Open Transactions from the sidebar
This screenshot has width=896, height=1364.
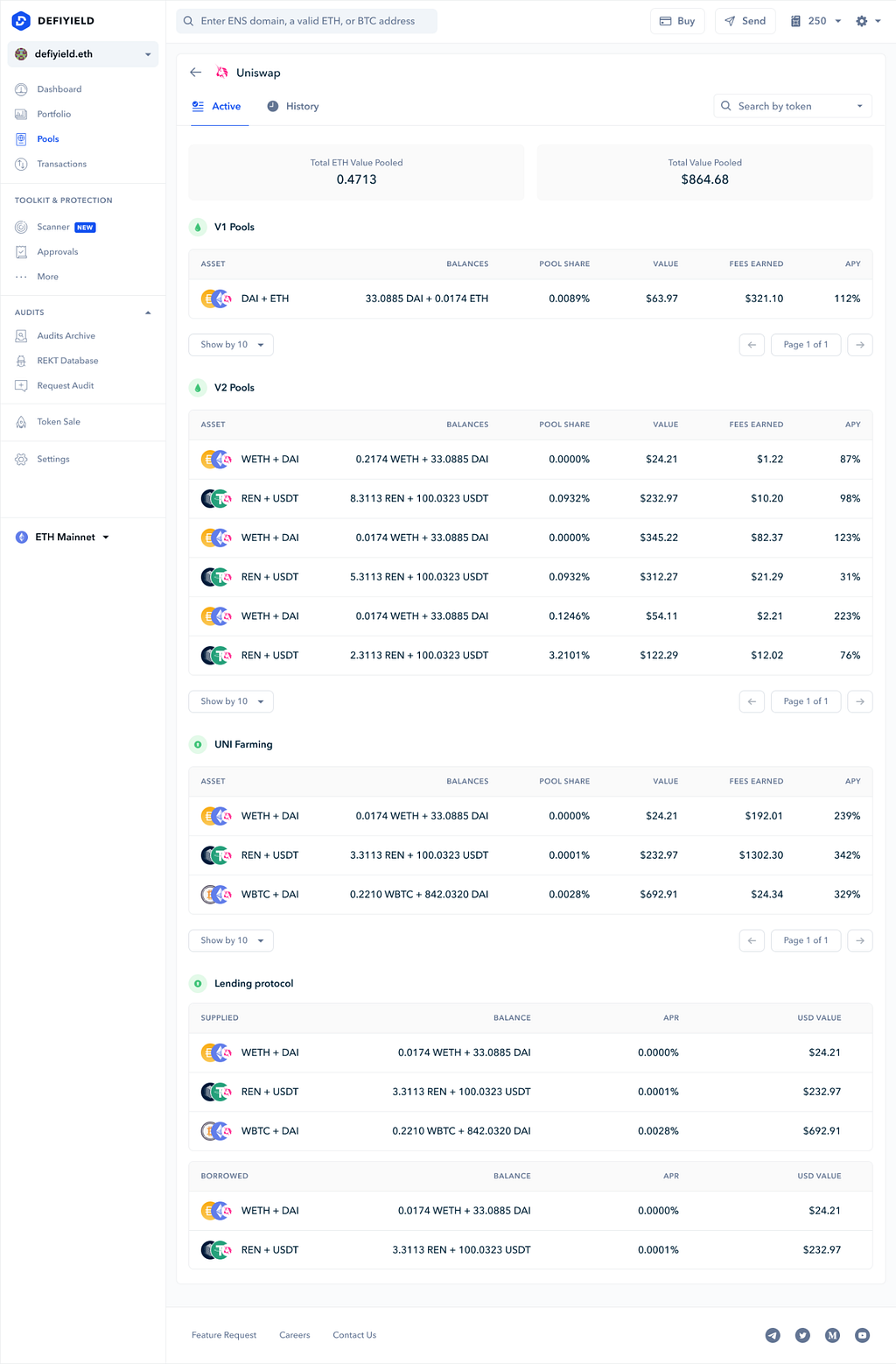62,164
